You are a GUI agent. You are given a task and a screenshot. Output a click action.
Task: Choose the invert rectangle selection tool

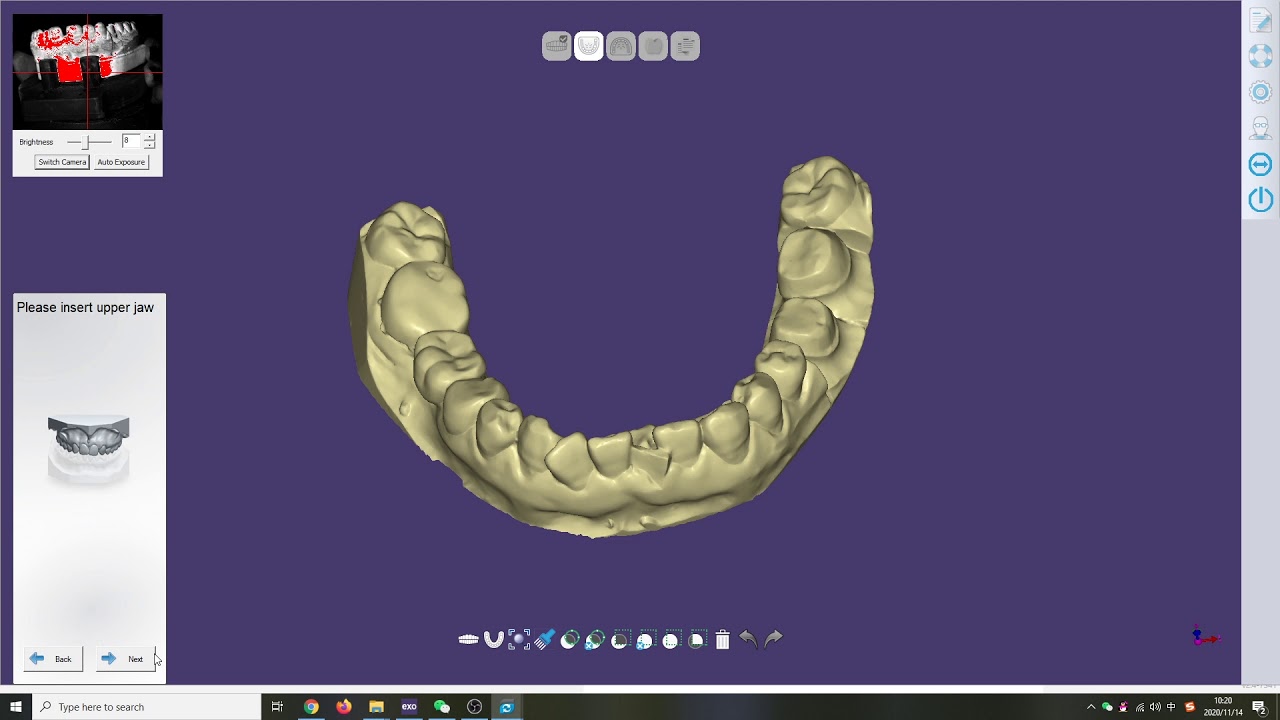tap(671, 640)
